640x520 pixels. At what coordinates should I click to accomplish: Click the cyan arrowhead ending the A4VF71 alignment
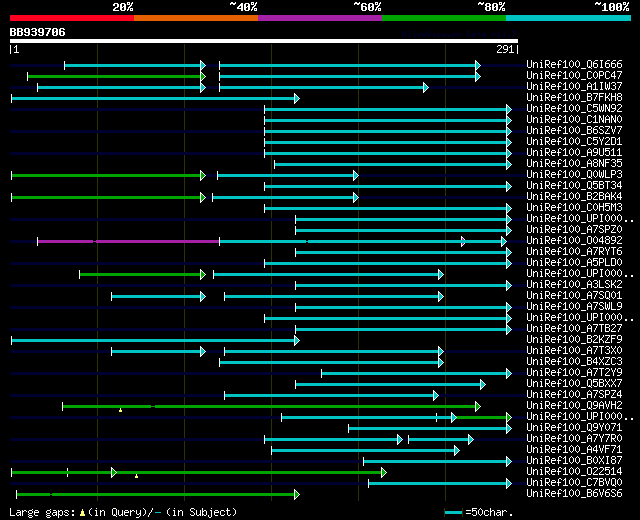457,451
